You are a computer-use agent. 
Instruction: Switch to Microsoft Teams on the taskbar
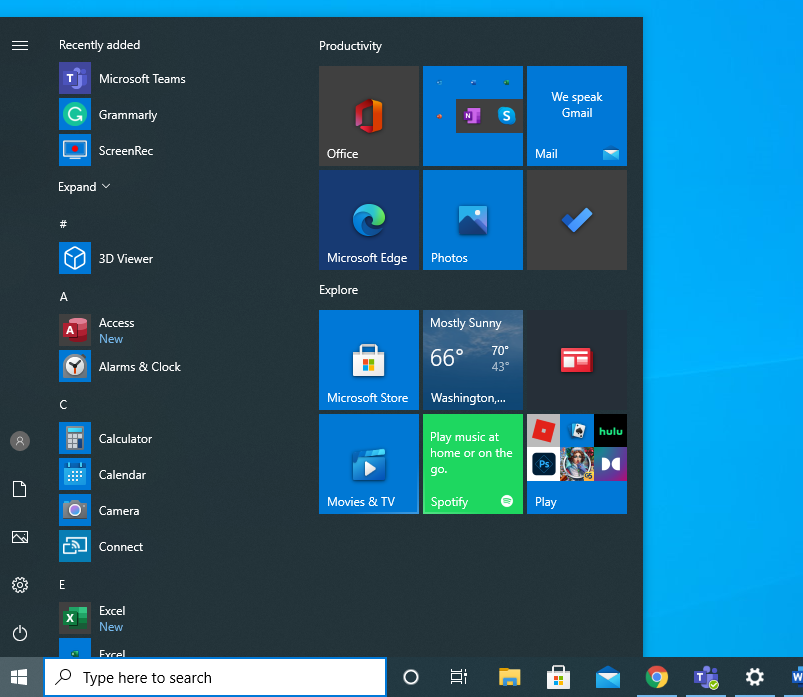706,677
